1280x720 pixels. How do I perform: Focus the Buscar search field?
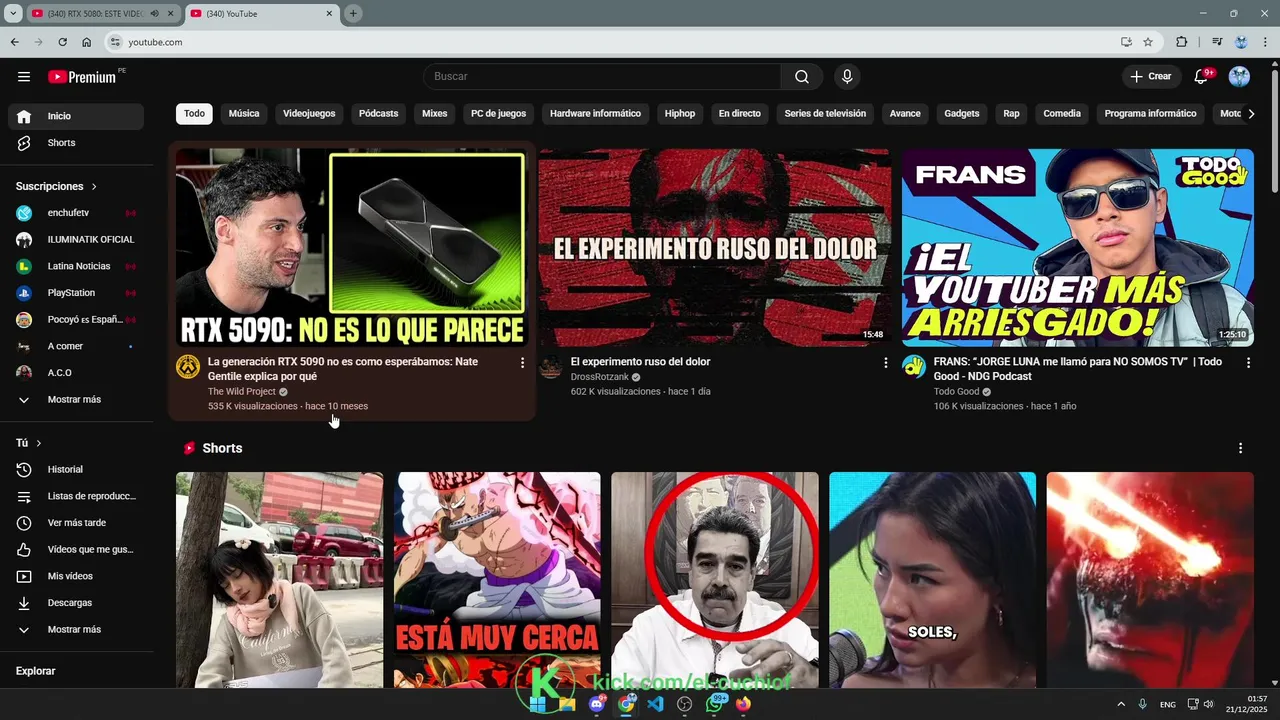[602, 76]
